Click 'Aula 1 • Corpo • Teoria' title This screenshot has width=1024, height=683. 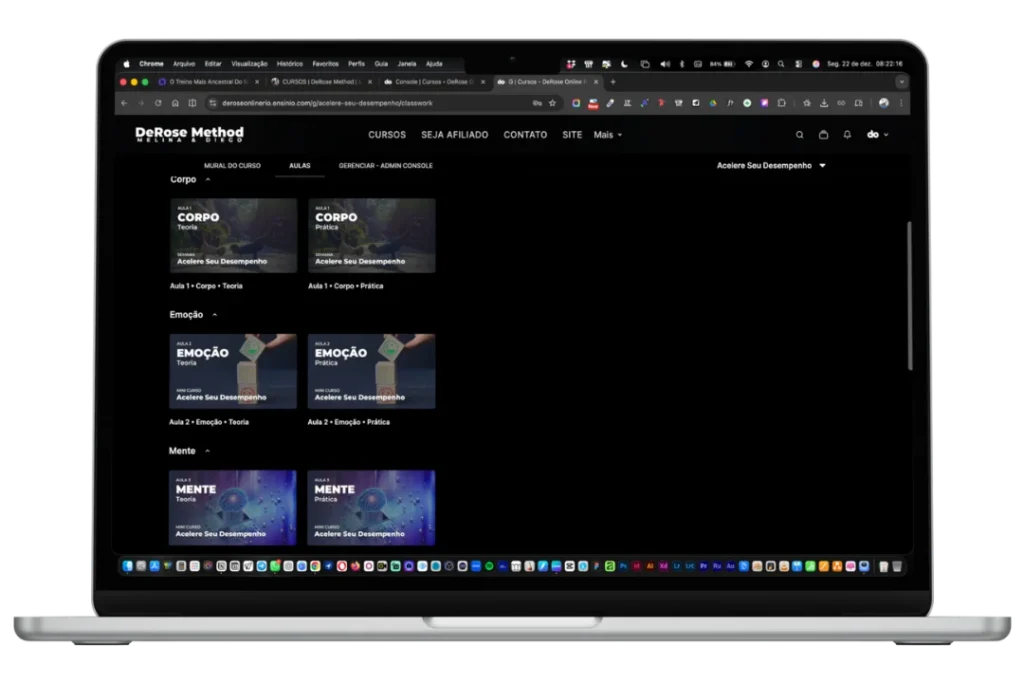(206, 286)
